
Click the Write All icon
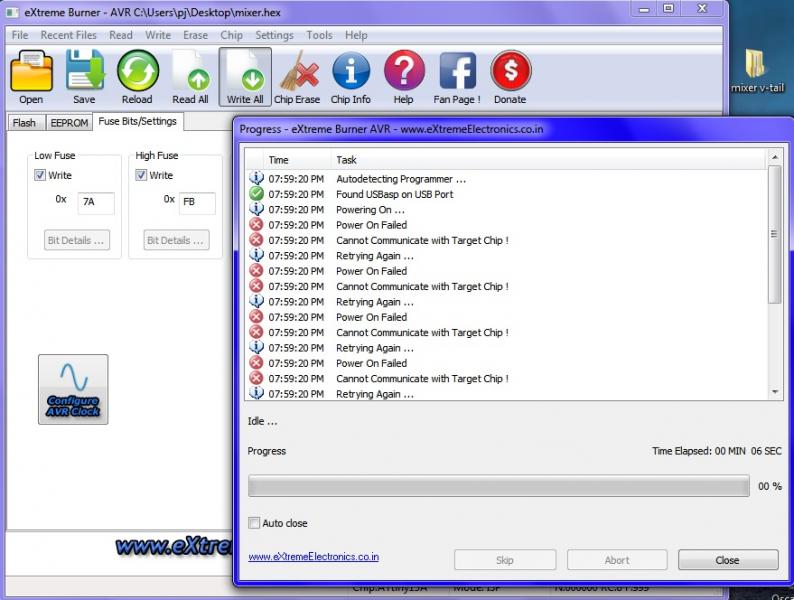coord(245,72)
